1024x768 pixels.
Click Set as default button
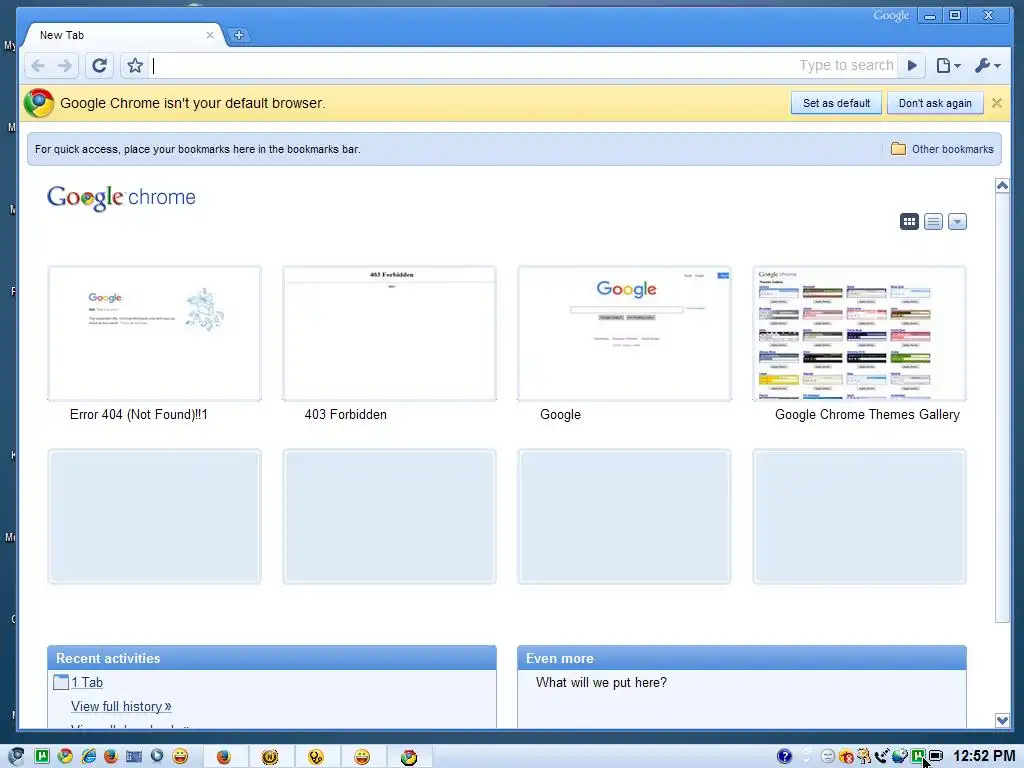(x=836, y=103)
